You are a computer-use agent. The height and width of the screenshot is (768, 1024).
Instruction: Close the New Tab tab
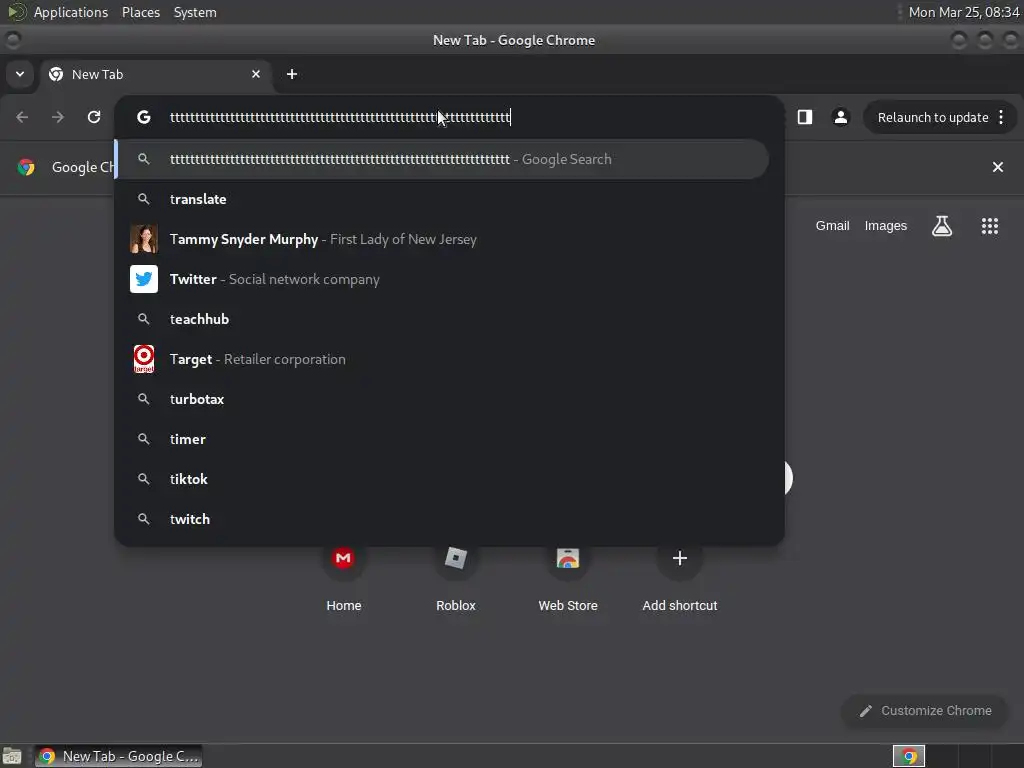pyautogui.click(x=256, y=74)
